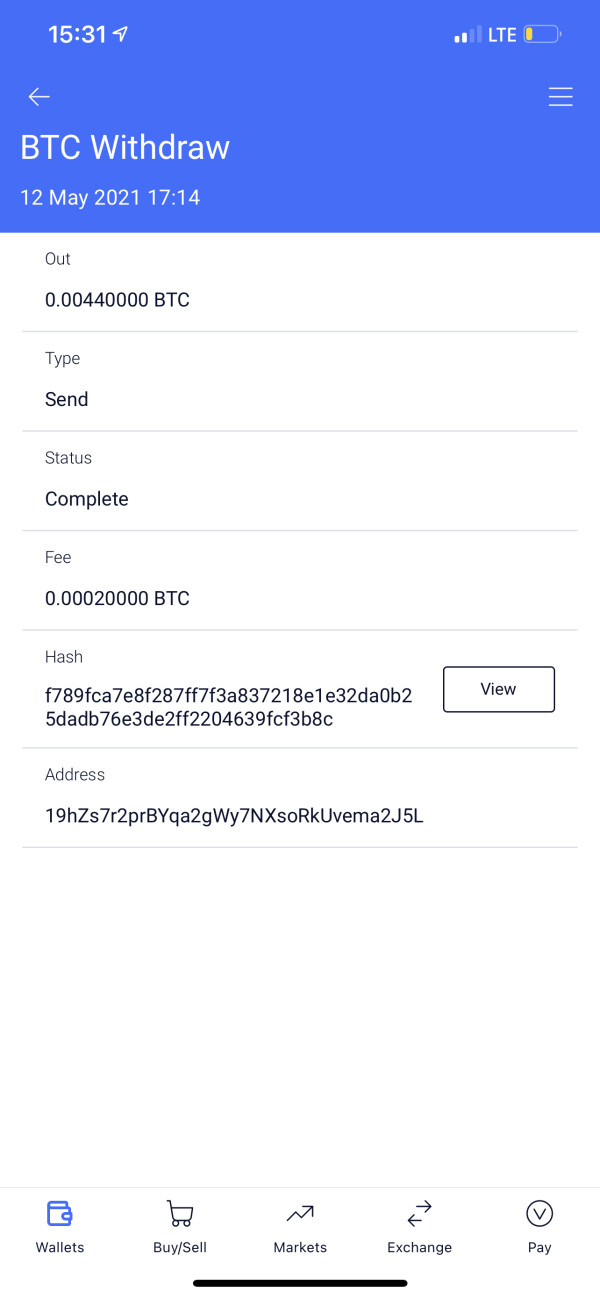Tap the Wallets icon in bottom bar
This screenshot has width=600, height=1298.
tap(60, 1214)
